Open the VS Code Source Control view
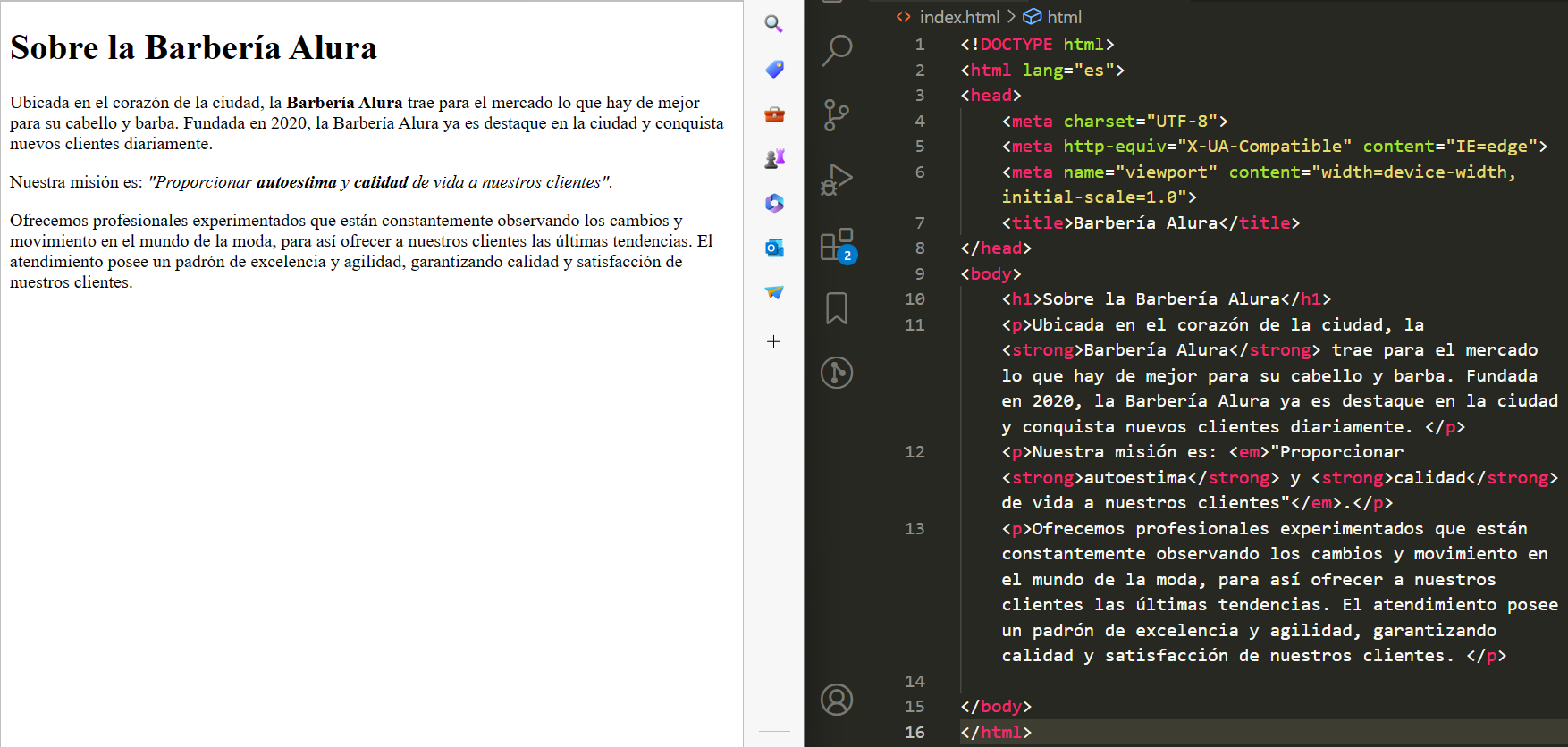The height and width of the screenshot is (747, 1568). (x=837, y=114)
